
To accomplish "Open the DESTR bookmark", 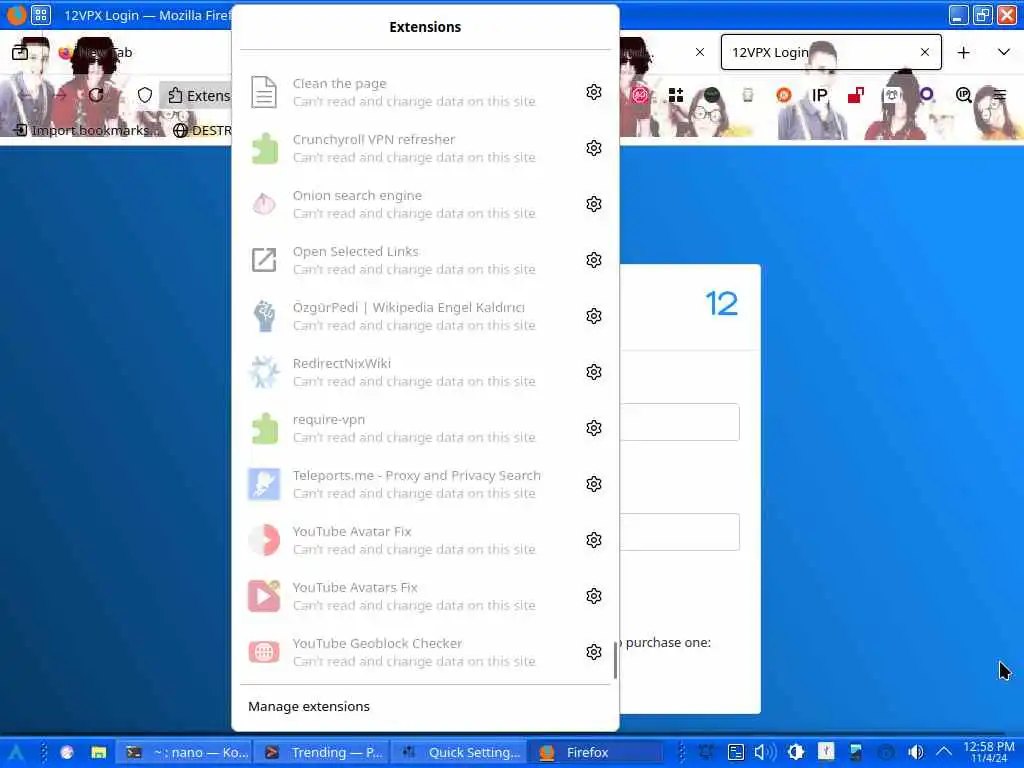I will 202,130.
